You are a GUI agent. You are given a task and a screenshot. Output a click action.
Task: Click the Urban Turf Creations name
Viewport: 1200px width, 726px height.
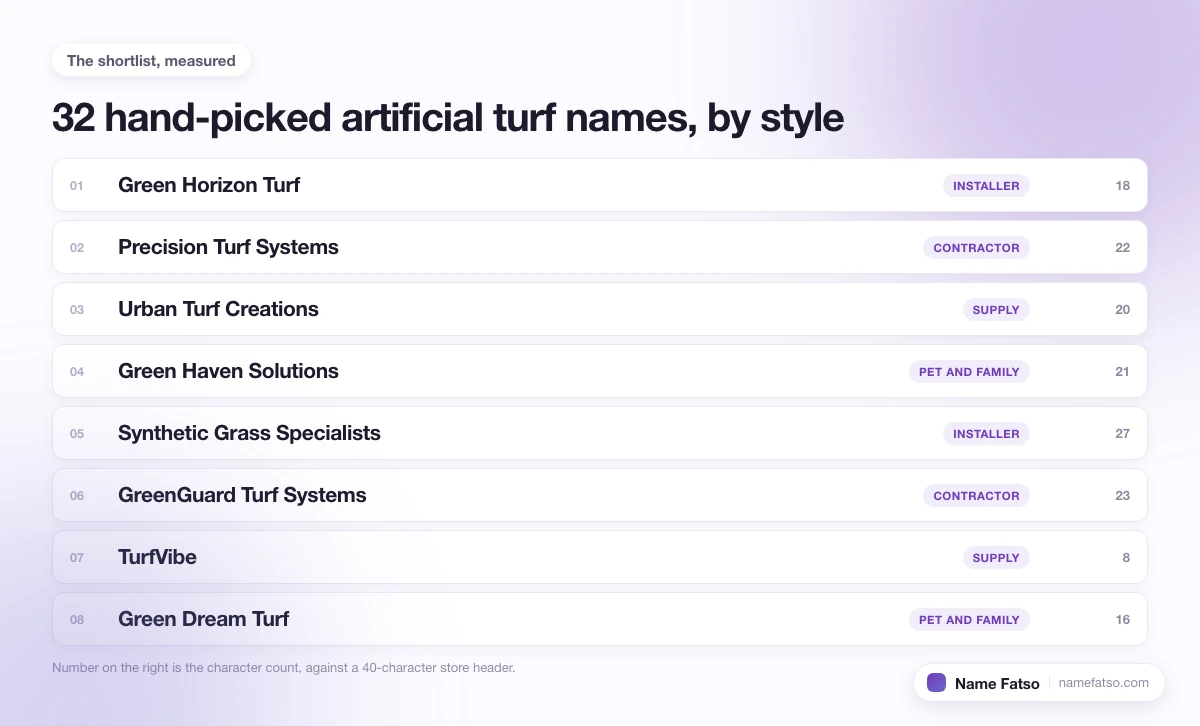click(218, 309)
